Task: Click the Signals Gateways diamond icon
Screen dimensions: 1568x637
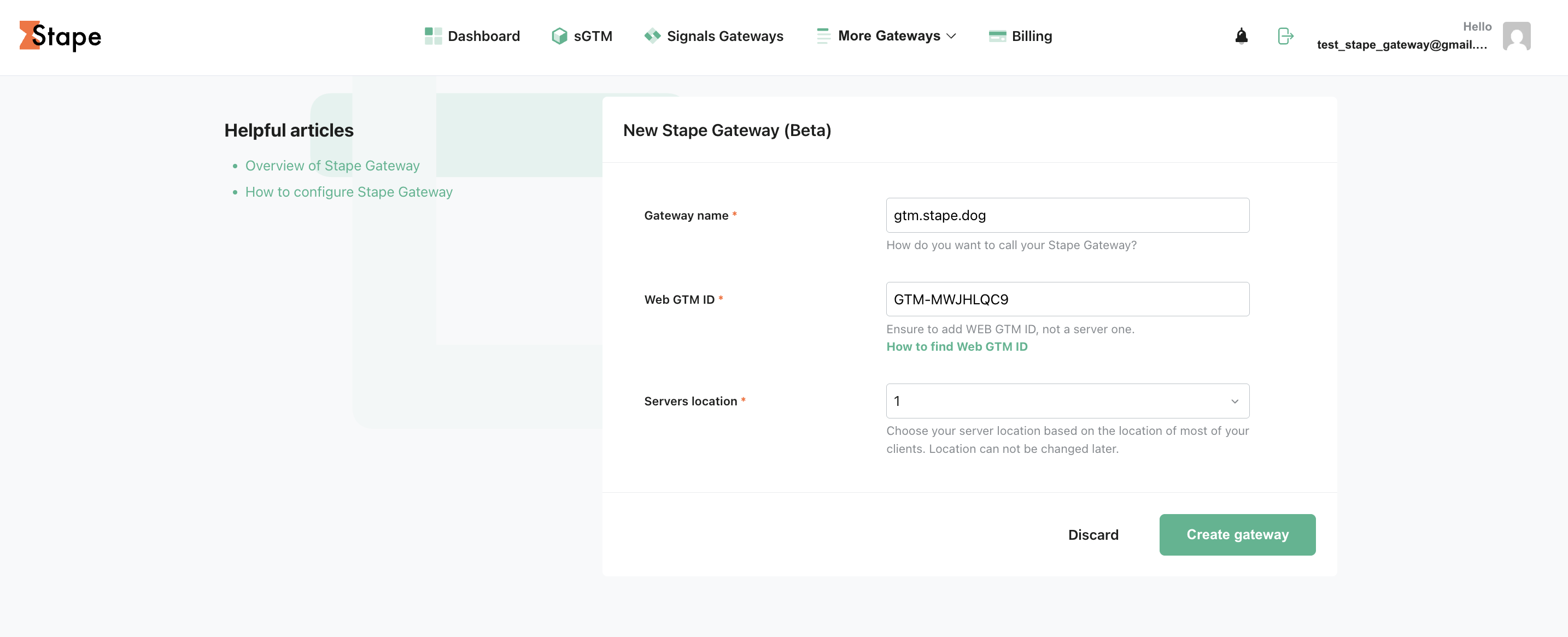Action: tap(652, 36)
